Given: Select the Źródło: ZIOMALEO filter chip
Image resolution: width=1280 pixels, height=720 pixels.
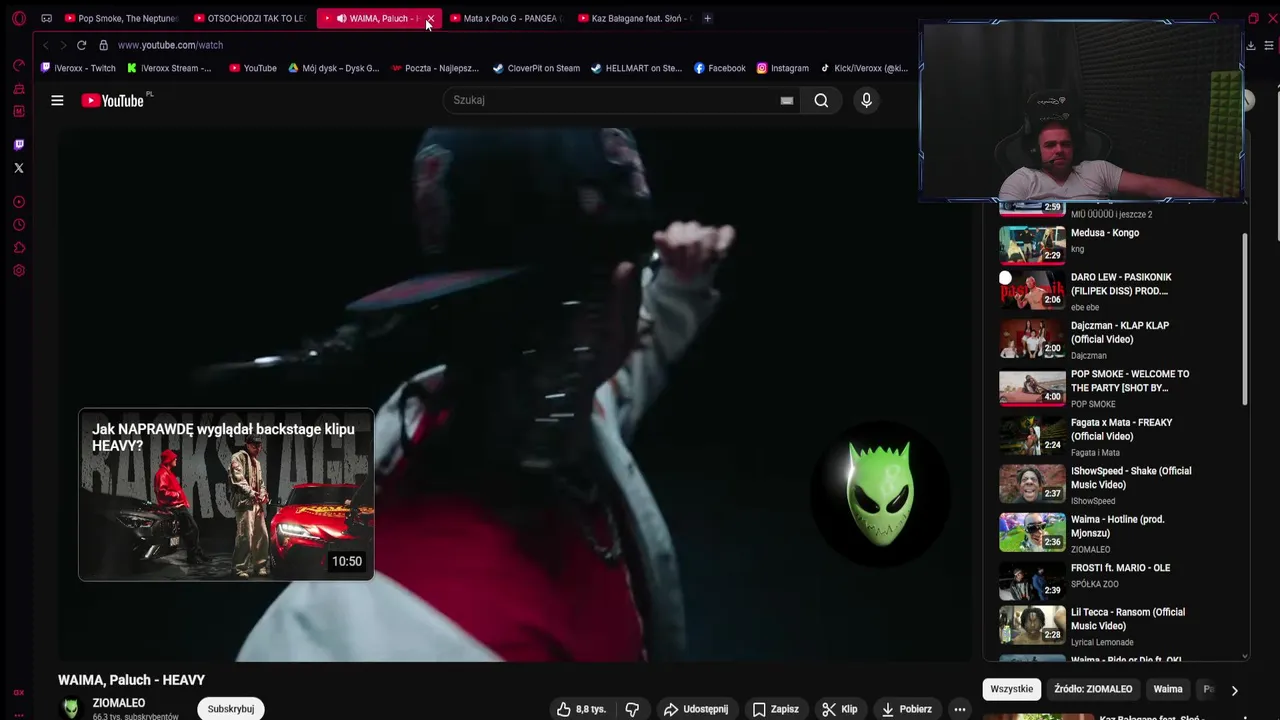Looking at the screenshot, I should click(1093, 689).
